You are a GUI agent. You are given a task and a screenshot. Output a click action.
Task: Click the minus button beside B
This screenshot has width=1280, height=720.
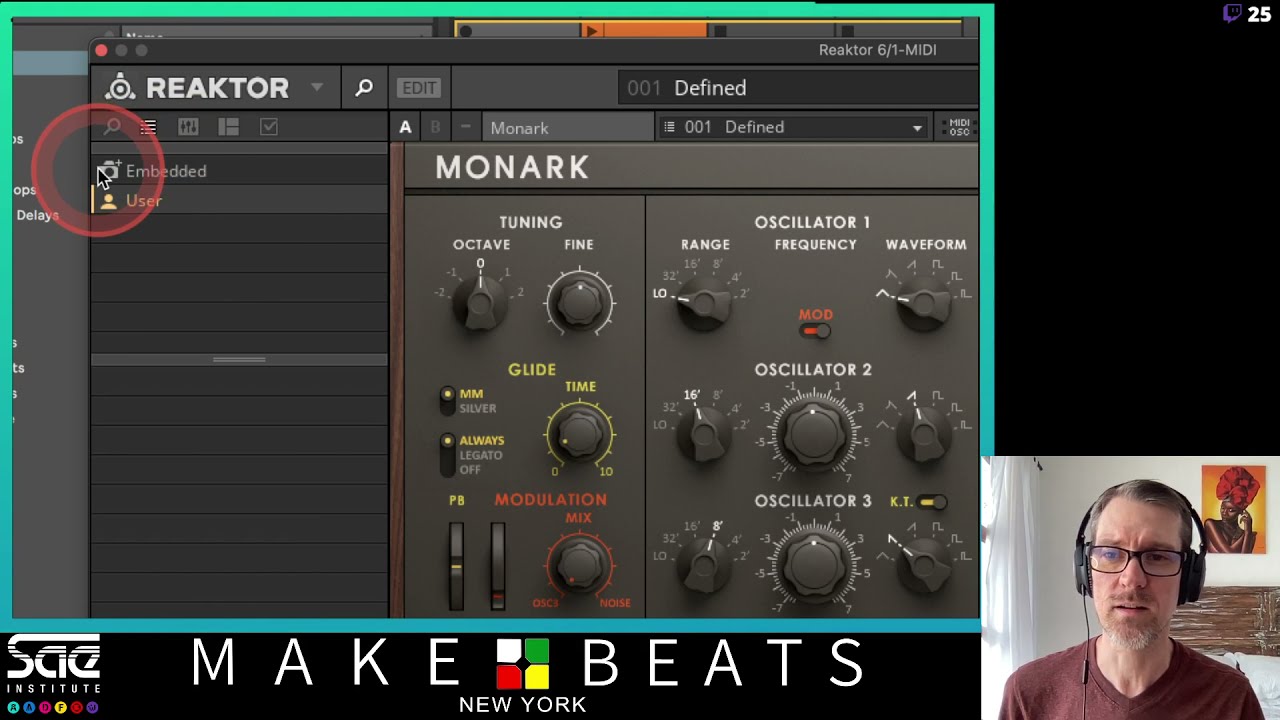[x=465, y=127]
